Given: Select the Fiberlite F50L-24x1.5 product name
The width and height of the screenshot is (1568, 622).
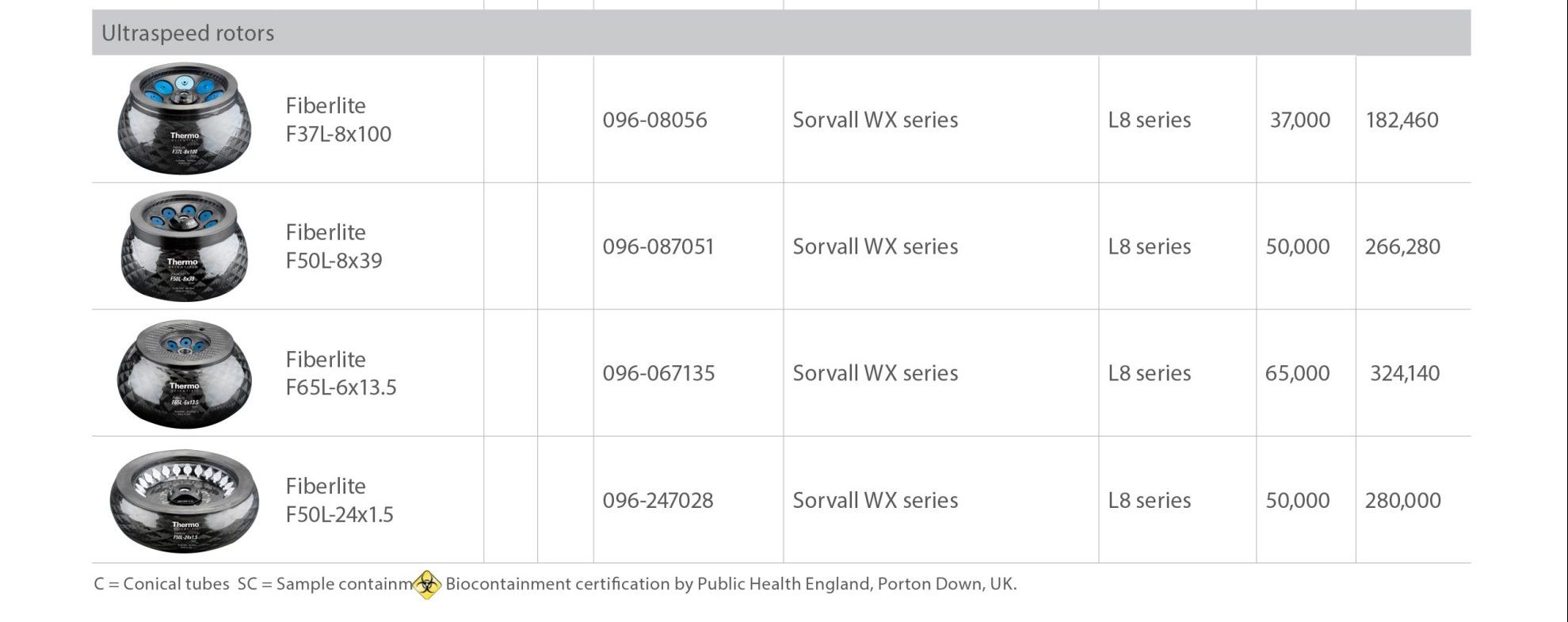Looking at the screenshot, I should 339,500.
